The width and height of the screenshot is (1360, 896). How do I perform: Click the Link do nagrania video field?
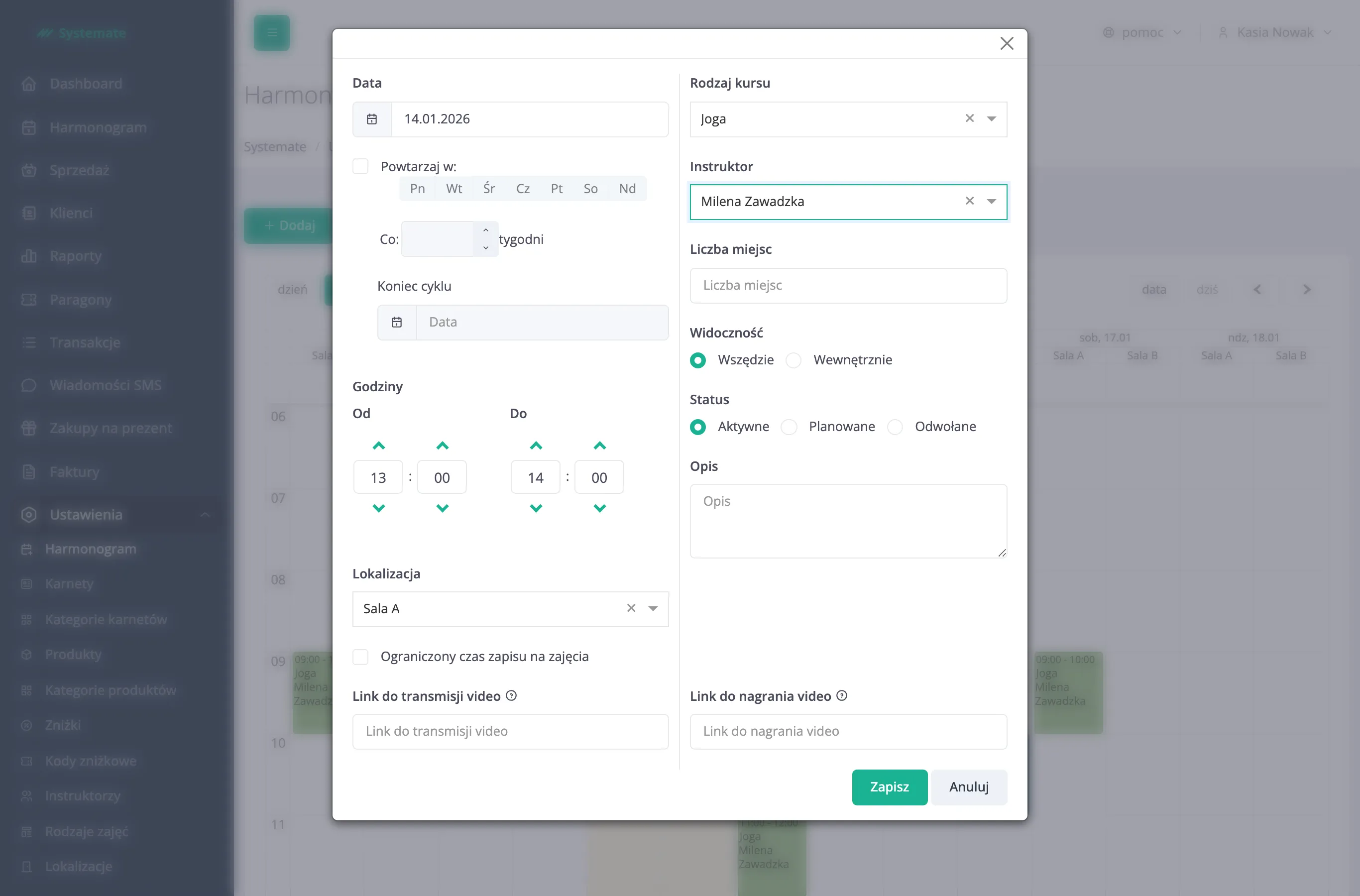tap(848, 731)
